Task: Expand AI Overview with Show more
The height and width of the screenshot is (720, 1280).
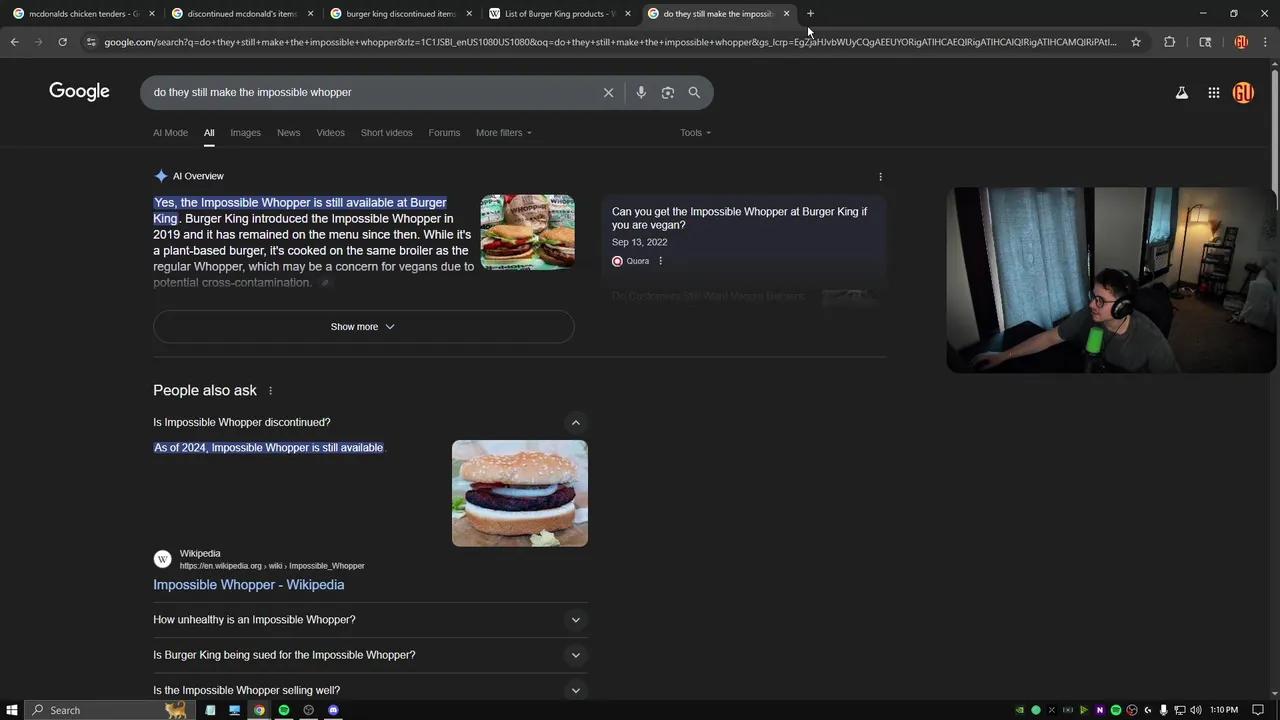Action: pos(363,327)
